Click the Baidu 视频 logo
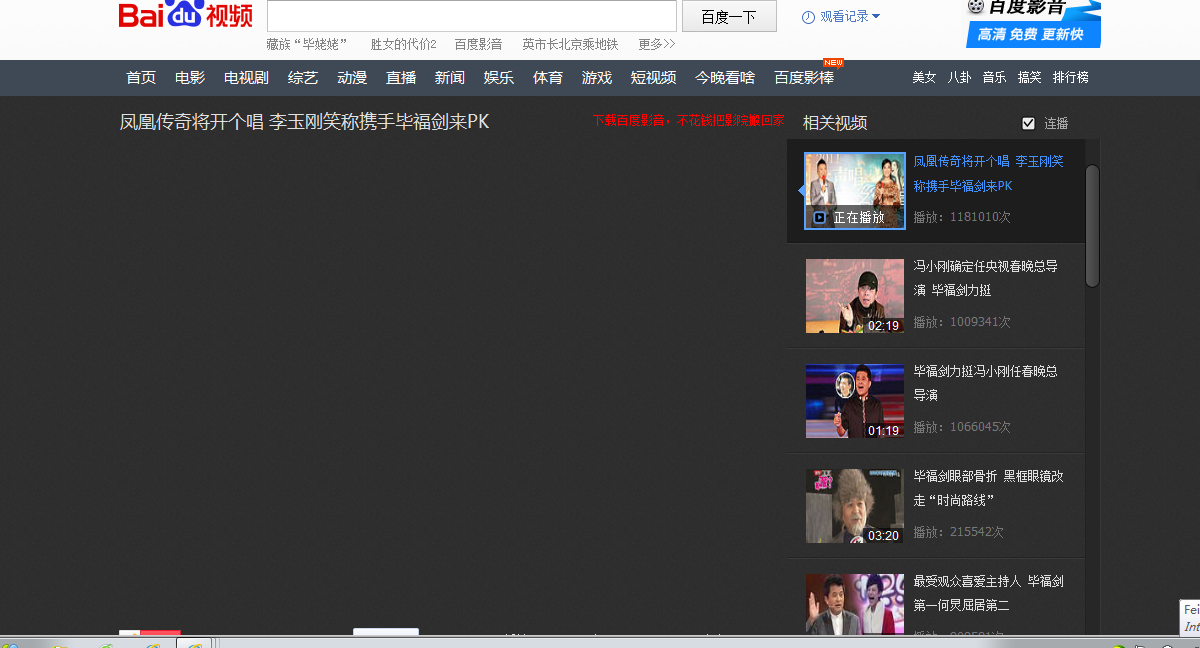The width and height of the screenshot is (1200, 648). click(185, 15)
